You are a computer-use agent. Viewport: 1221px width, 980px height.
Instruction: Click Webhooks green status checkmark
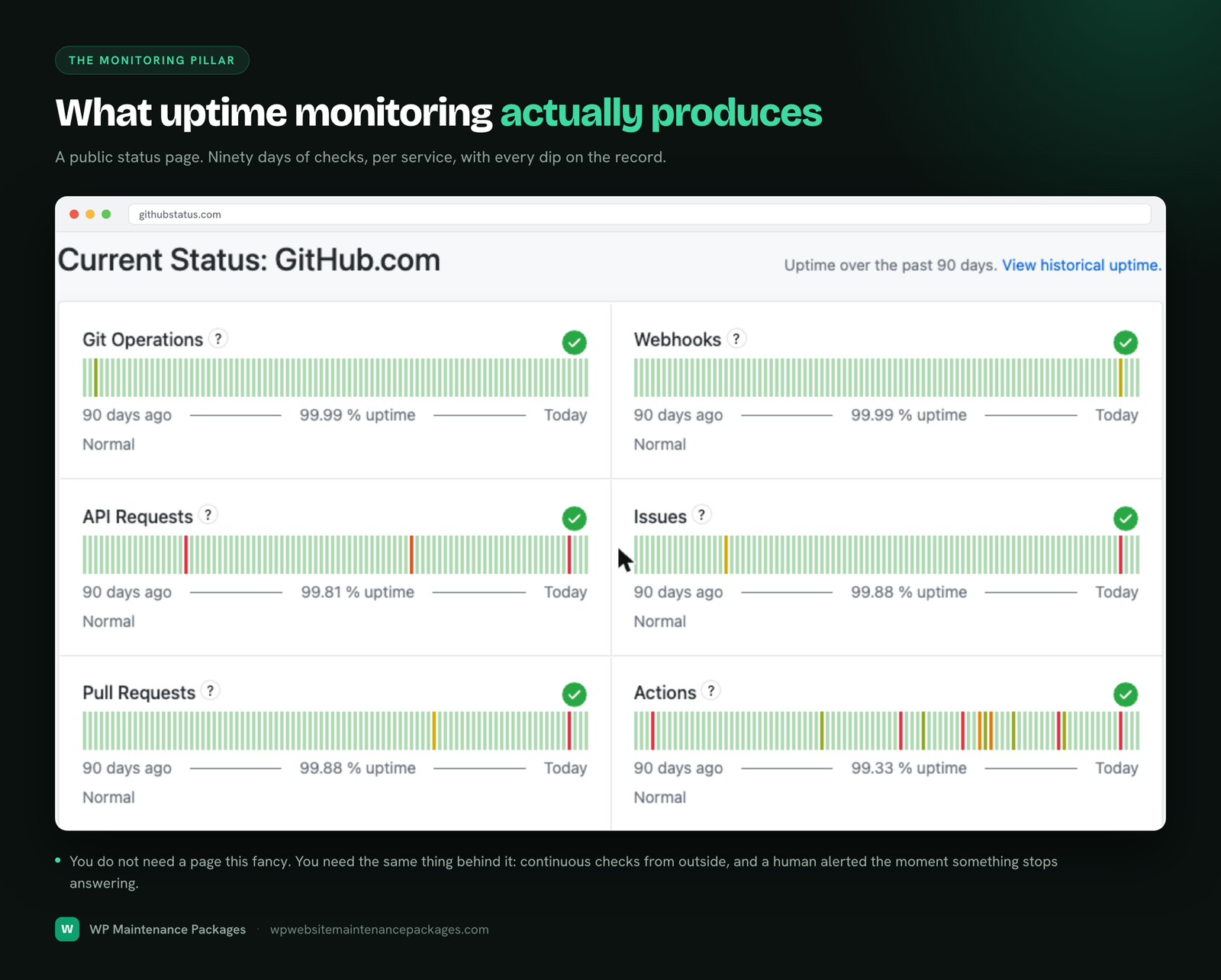(x=1126, y=343)
